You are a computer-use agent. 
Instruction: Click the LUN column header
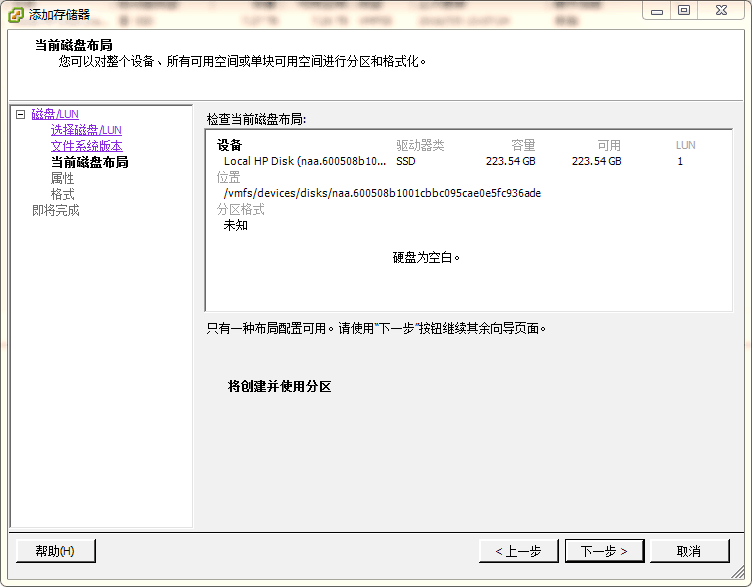tap(685, 145)
